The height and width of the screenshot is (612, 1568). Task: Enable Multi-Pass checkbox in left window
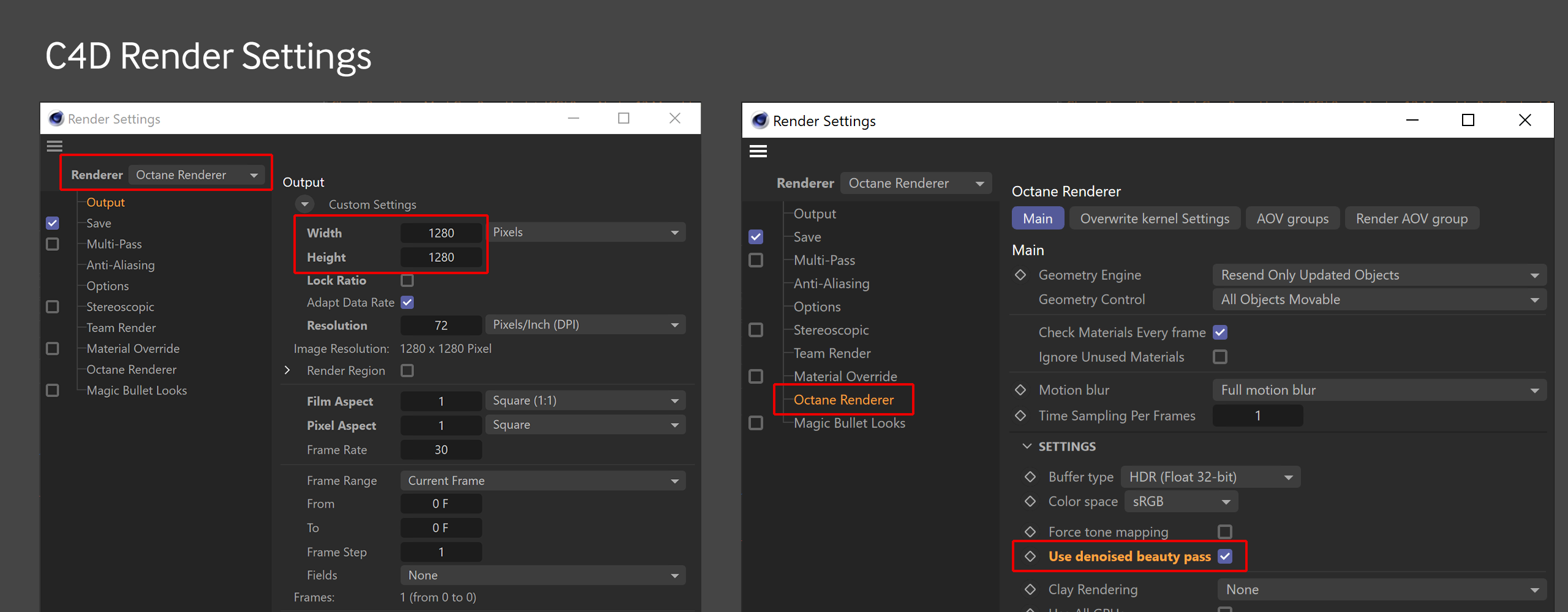[53, 244]
